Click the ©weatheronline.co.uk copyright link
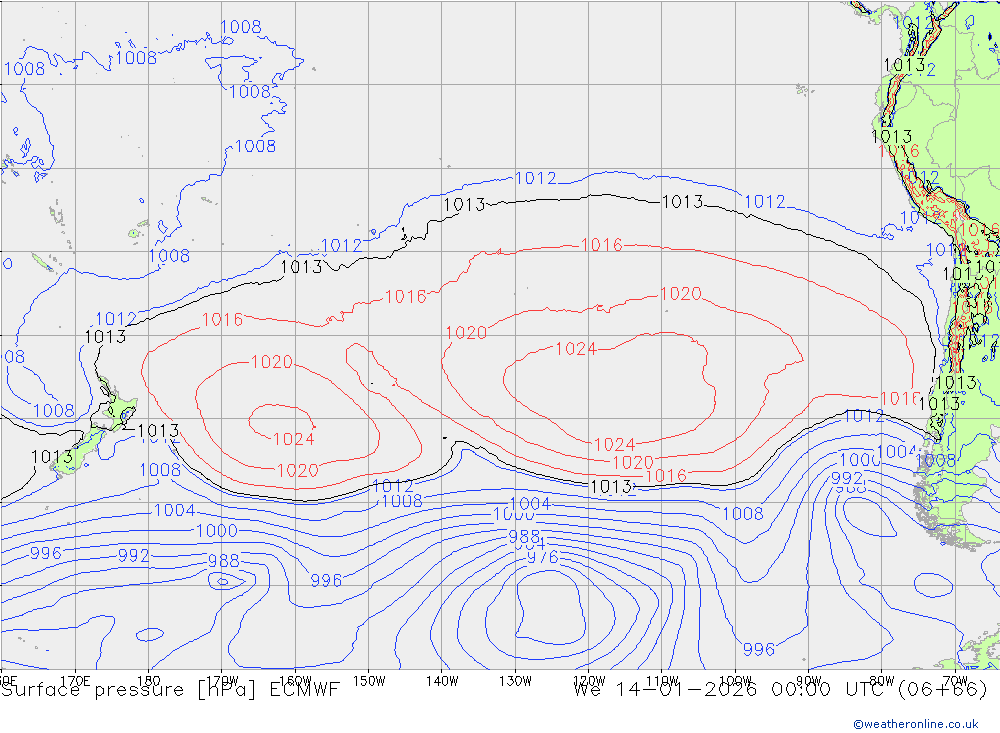 (915, 724)
